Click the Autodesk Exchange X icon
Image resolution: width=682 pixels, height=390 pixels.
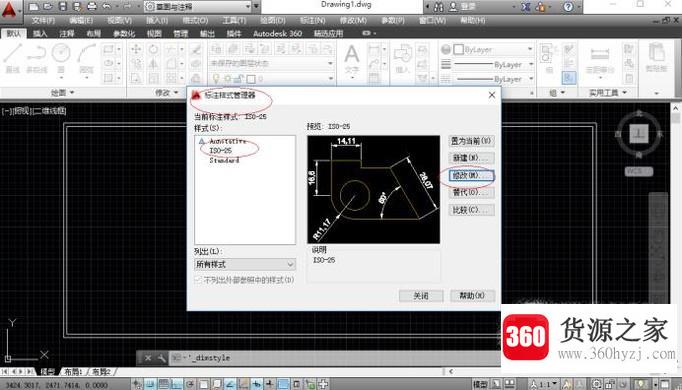point(526,7)
